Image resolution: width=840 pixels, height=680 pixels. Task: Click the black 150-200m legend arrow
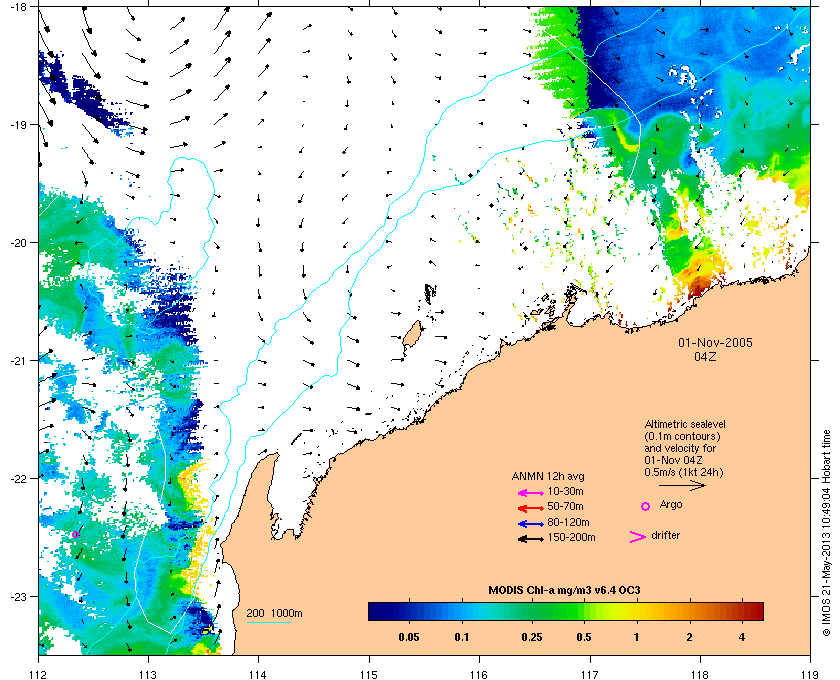click(531, 539)
